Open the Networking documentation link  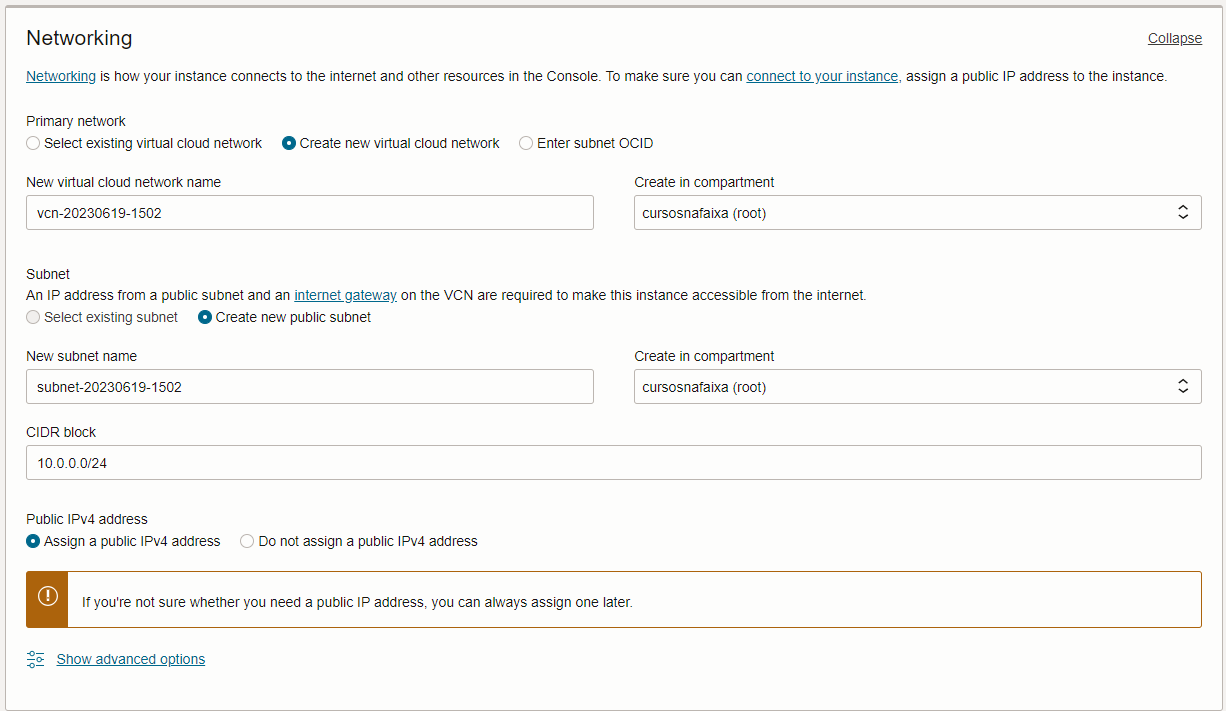(x=61, y=76)
